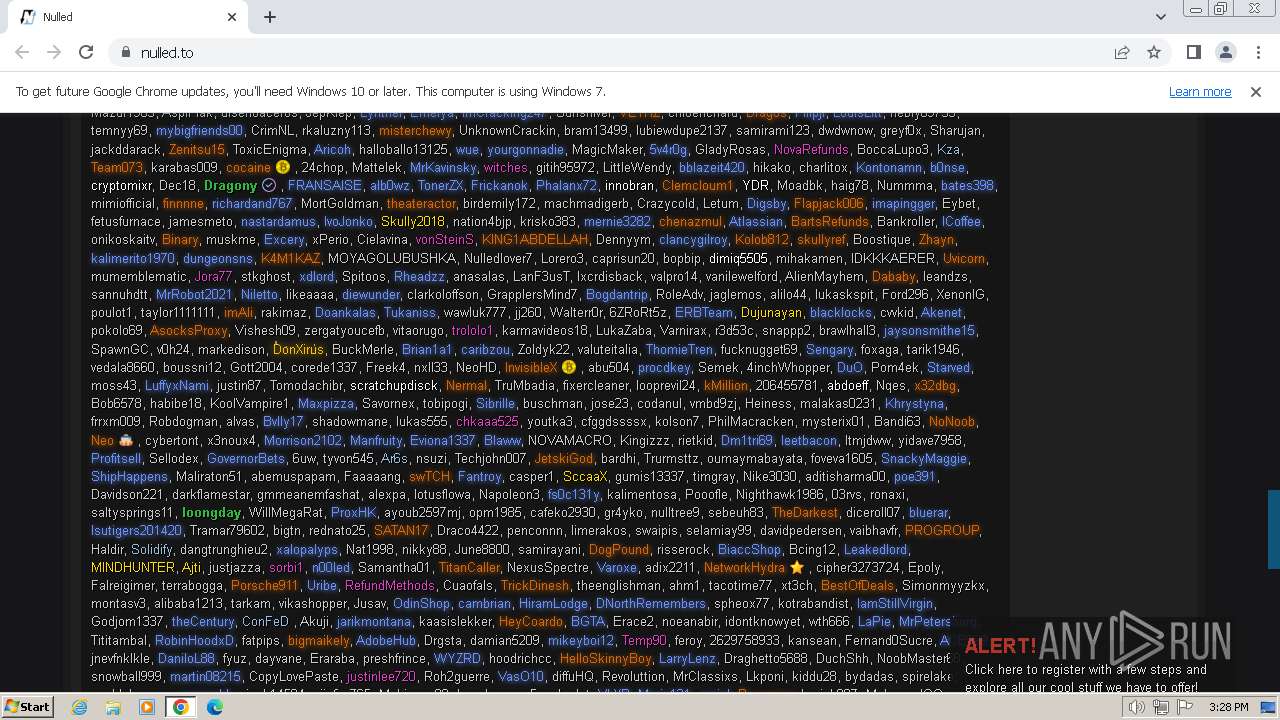Click the browser forward arrow
Viewport: 1280px width, 720px height.
click(54, 52)
